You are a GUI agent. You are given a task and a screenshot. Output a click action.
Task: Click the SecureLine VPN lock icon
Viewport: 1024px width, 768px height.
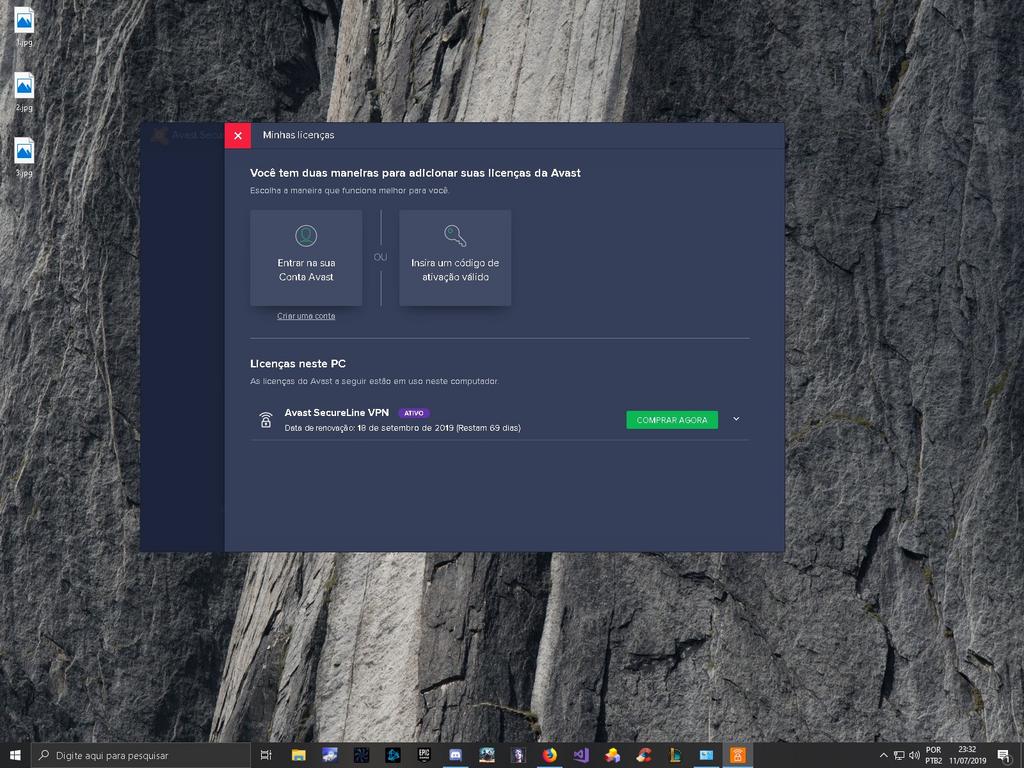tap(265, 419)
